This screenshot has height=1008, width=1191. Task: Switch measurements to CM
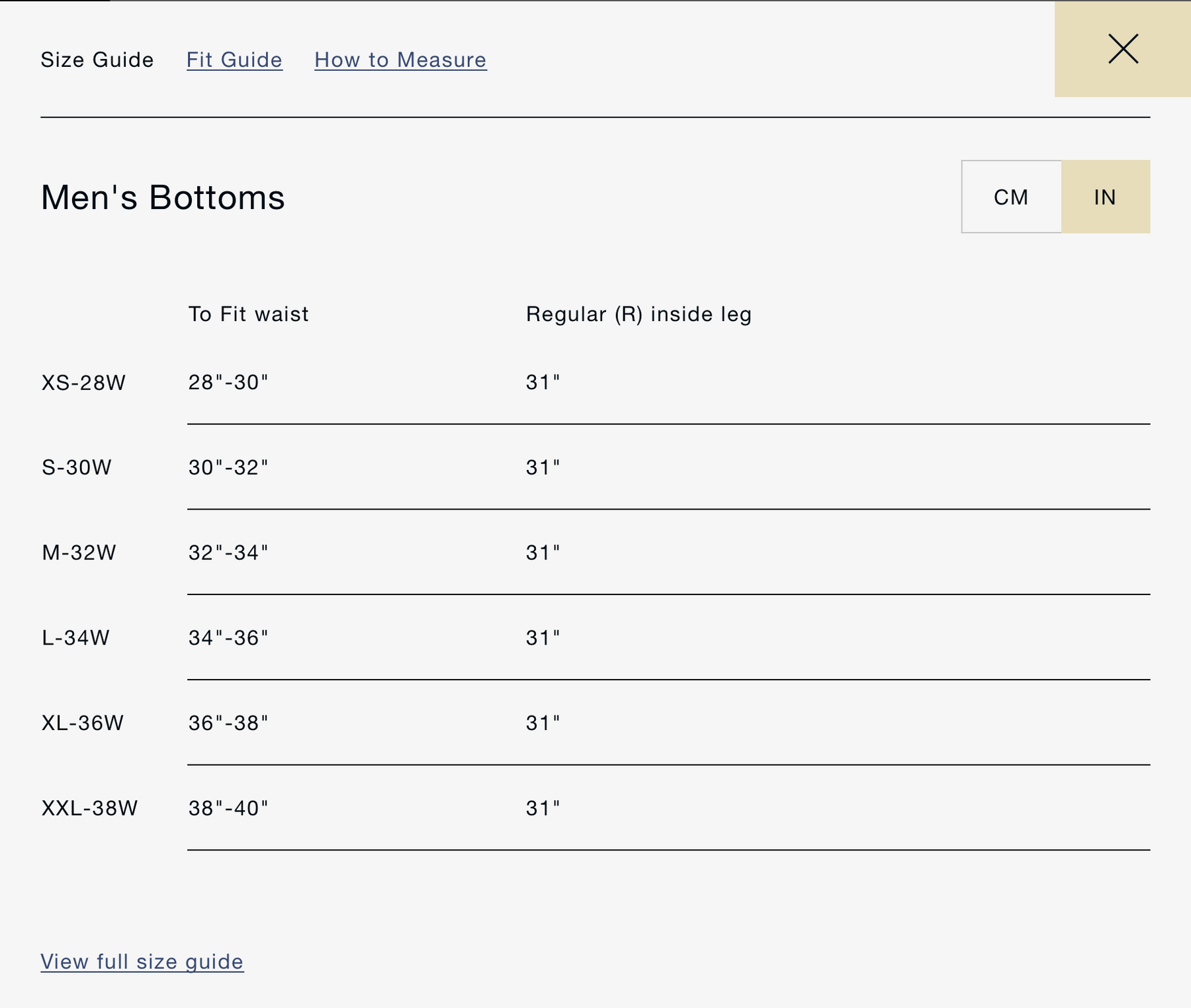pos(1011,197)
